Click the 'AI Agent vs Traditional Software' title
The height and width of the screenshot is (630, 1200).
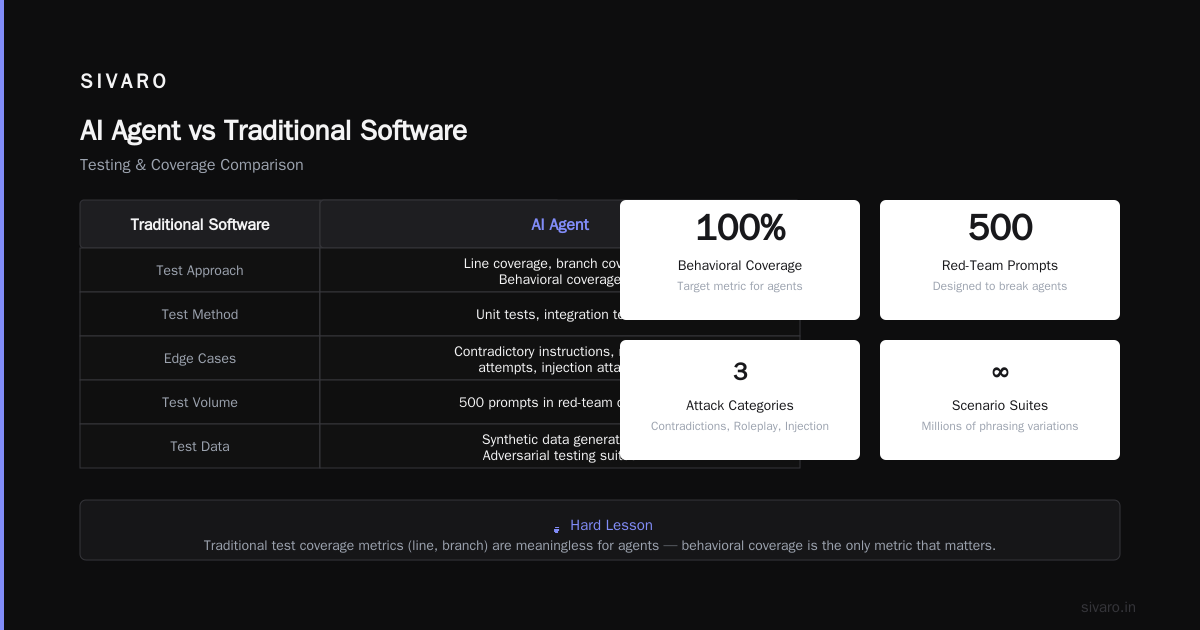point(273,130)
